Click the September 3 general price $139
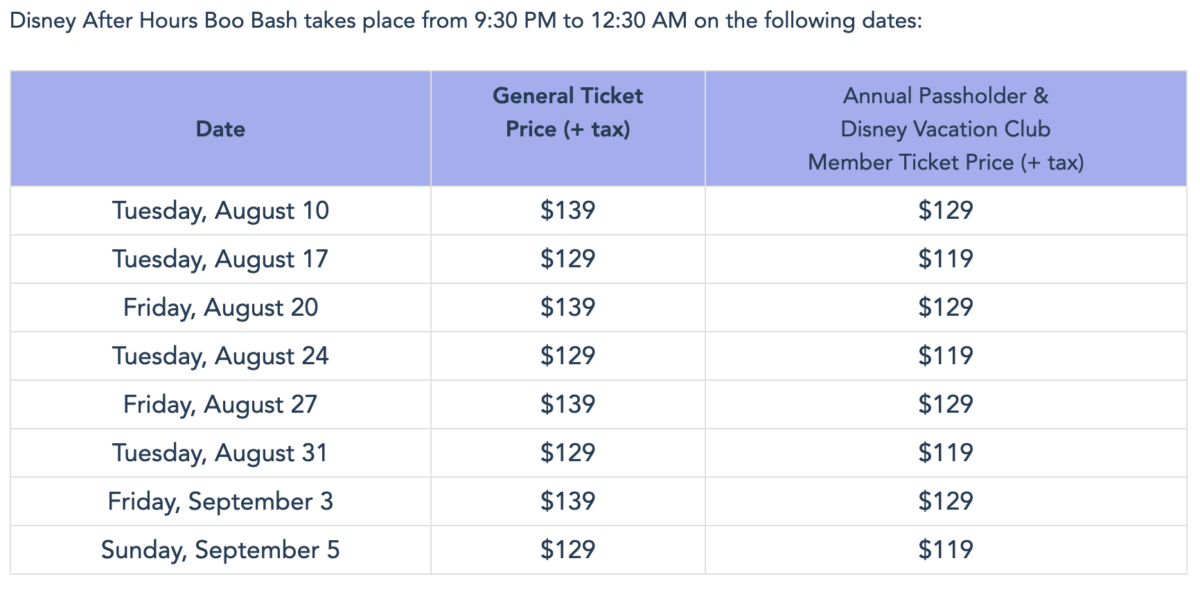1200x590 pixels. [x=568, y=501]
